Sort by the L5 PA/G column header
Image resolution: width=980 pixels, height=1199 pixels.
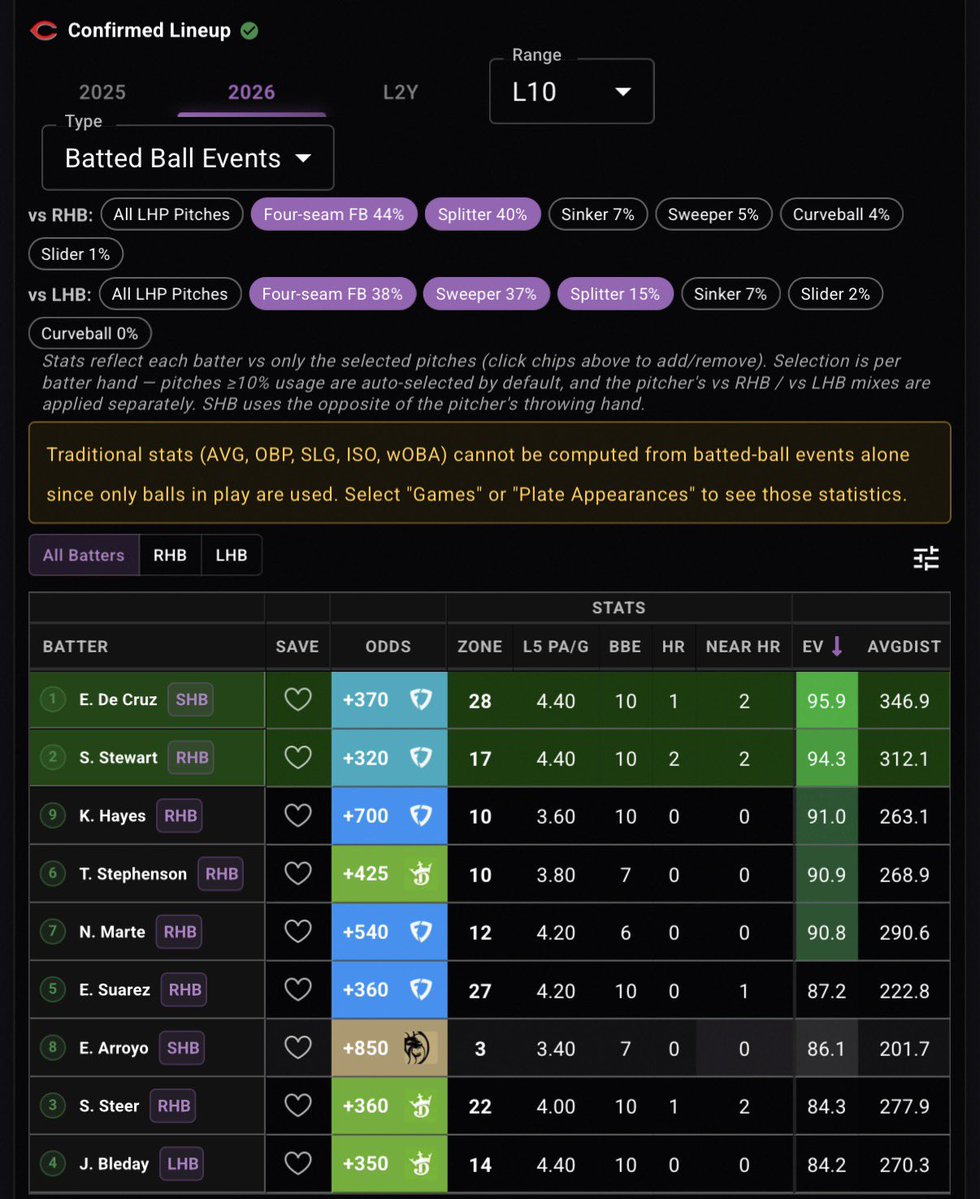pos(556,647)
